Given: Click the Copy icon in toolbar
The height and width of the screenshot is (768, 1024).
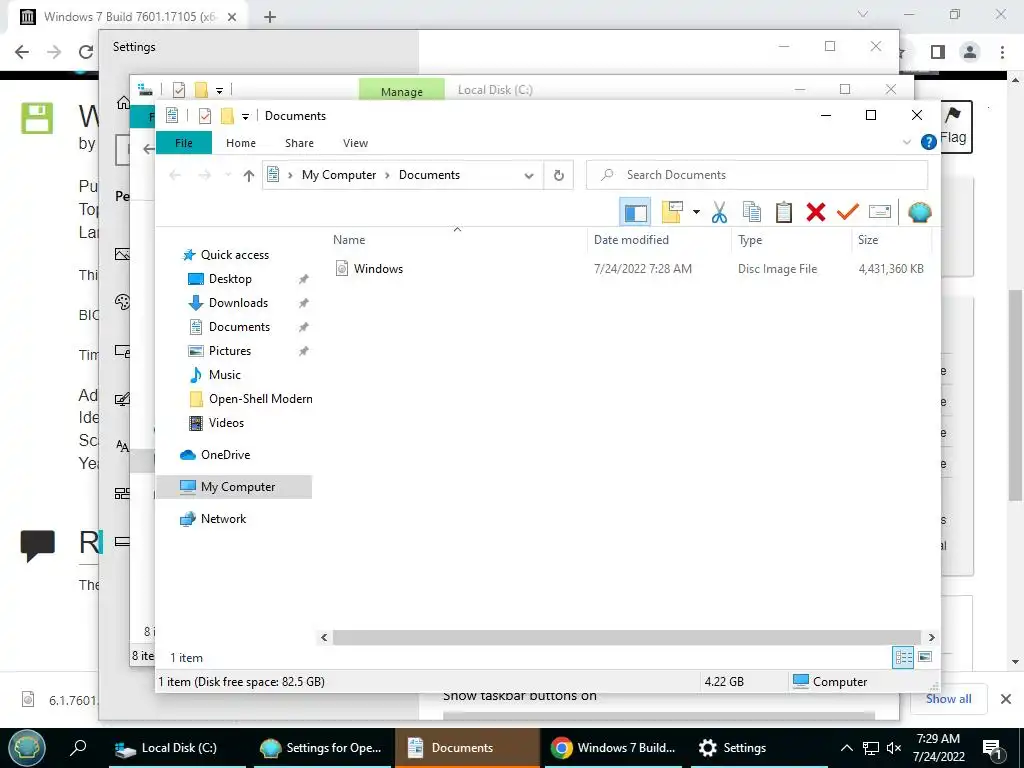Looking at the screenshot, I should 752,212.
